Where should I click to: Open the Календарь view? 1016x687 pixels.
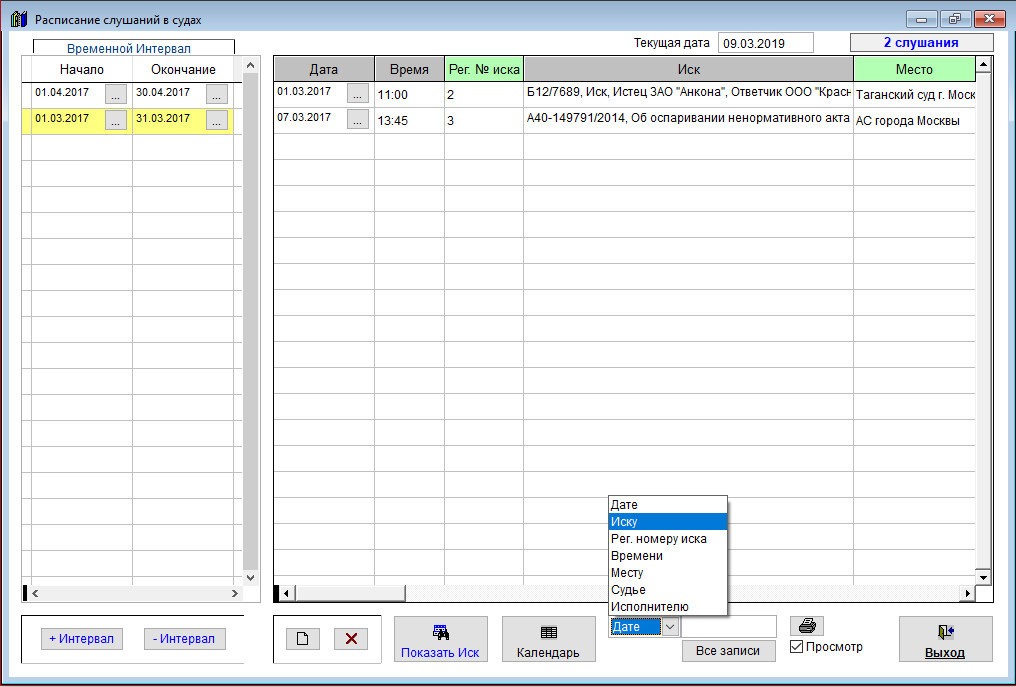point(548,639)
